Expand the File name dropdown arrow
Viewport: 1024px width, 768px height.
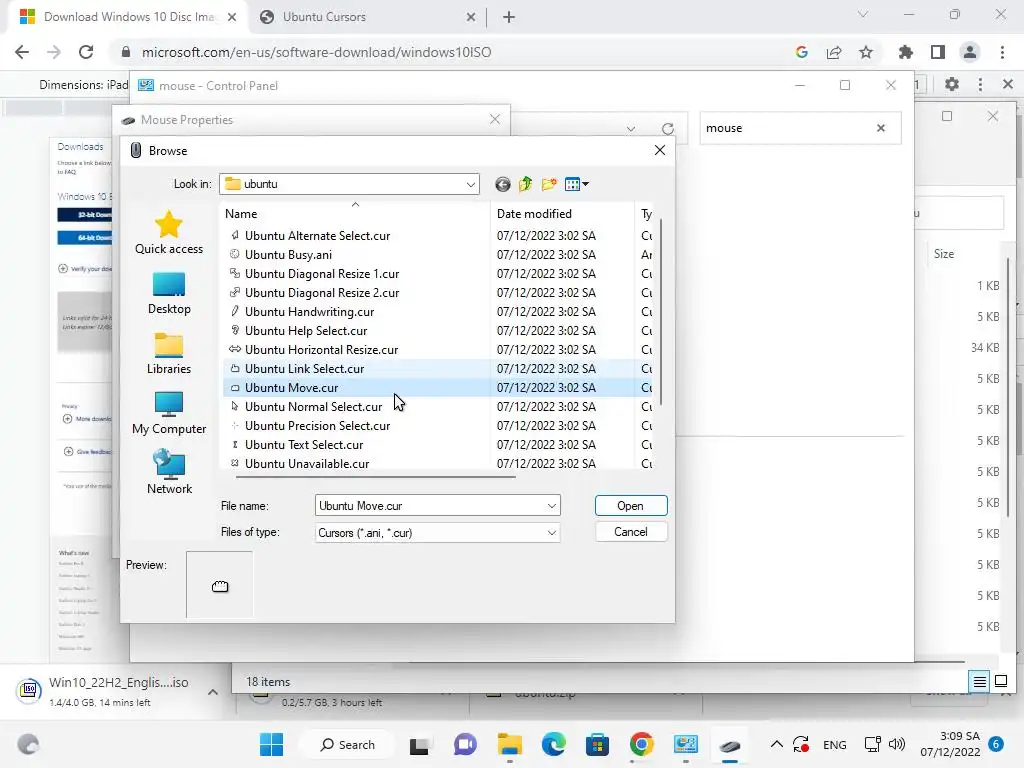coord(552,505)
